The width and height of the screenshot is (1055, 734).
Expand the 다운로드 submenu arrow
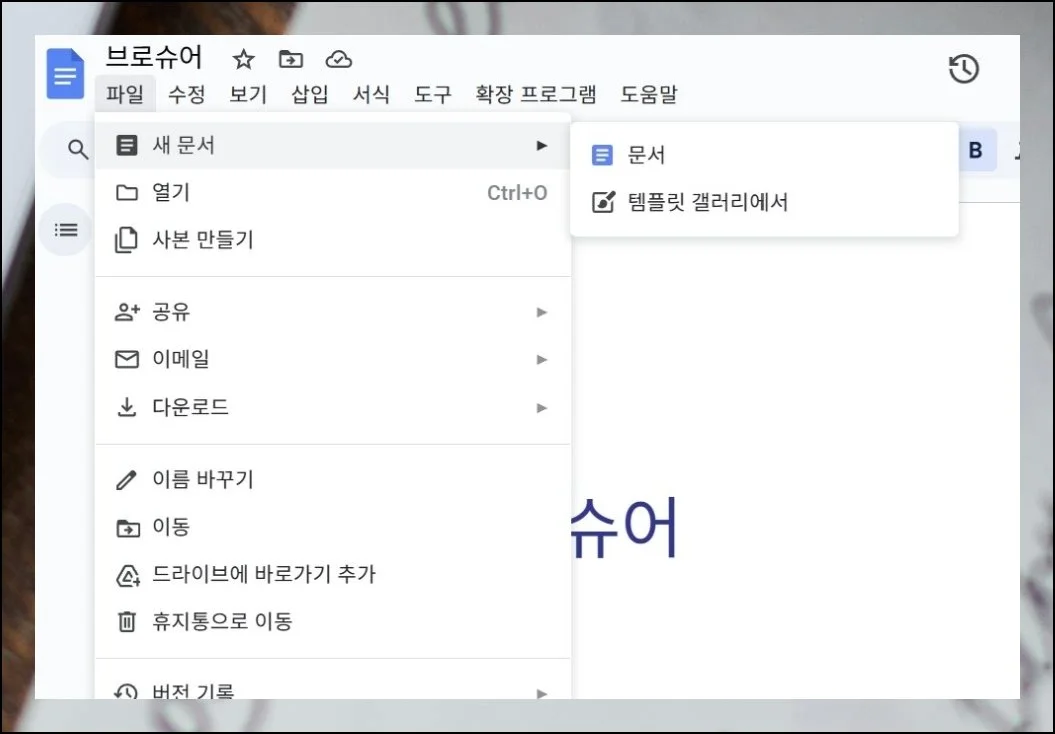[x=542, y=407]
